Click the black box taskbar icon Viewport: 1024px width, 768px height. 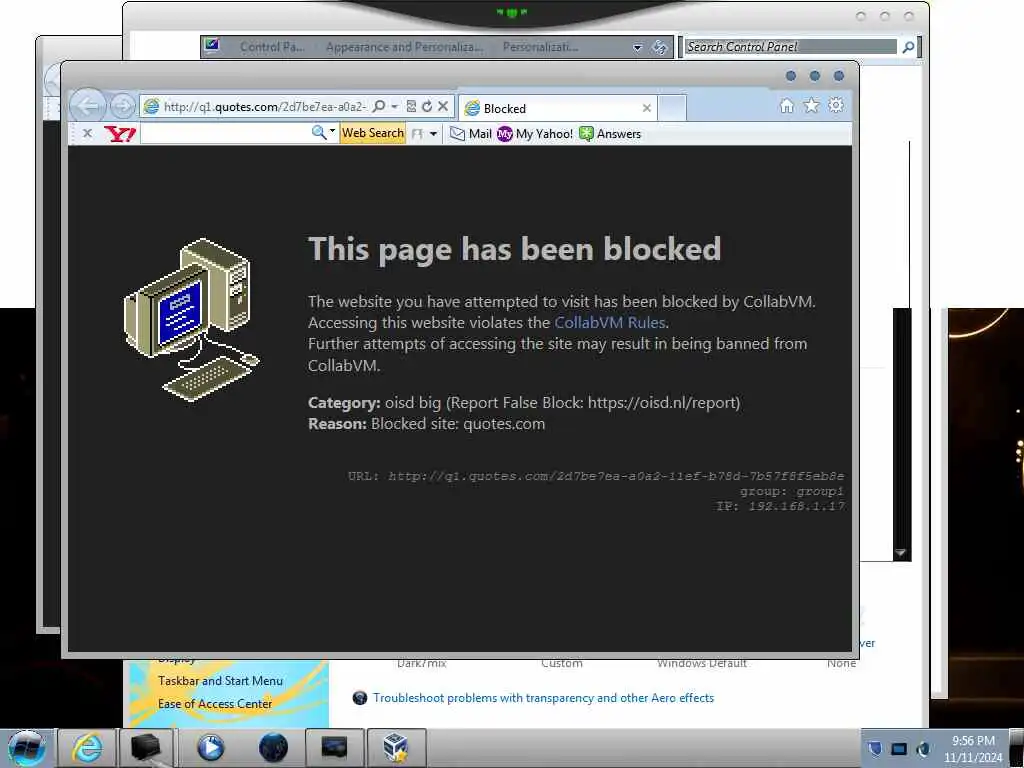point(146,748)
